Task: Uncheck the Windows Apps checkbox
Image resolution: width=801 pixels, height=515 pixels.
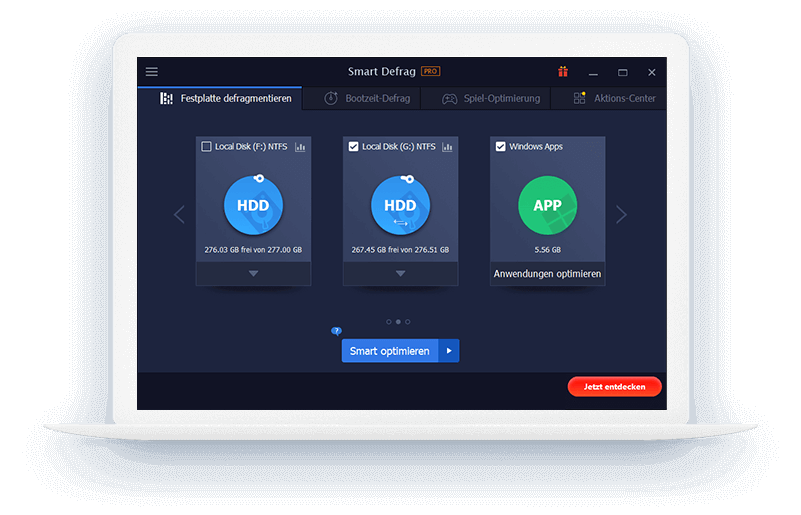Action: [501, 147]
